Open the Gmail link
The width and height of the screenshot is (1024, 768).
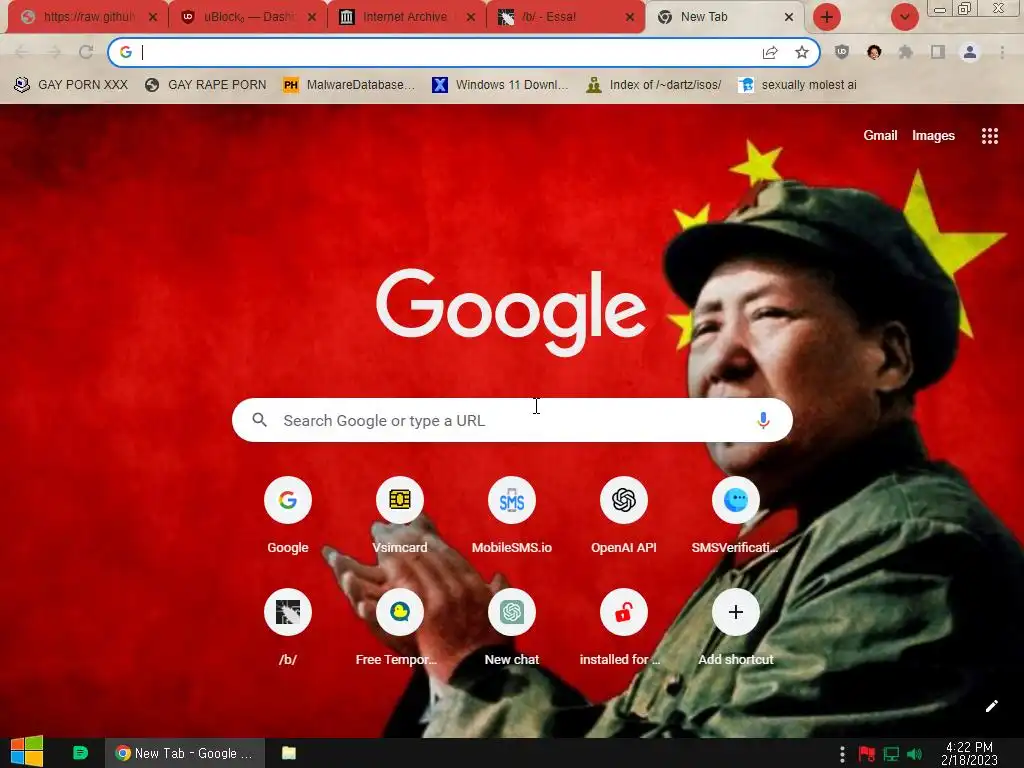click(x=880, y=135)
